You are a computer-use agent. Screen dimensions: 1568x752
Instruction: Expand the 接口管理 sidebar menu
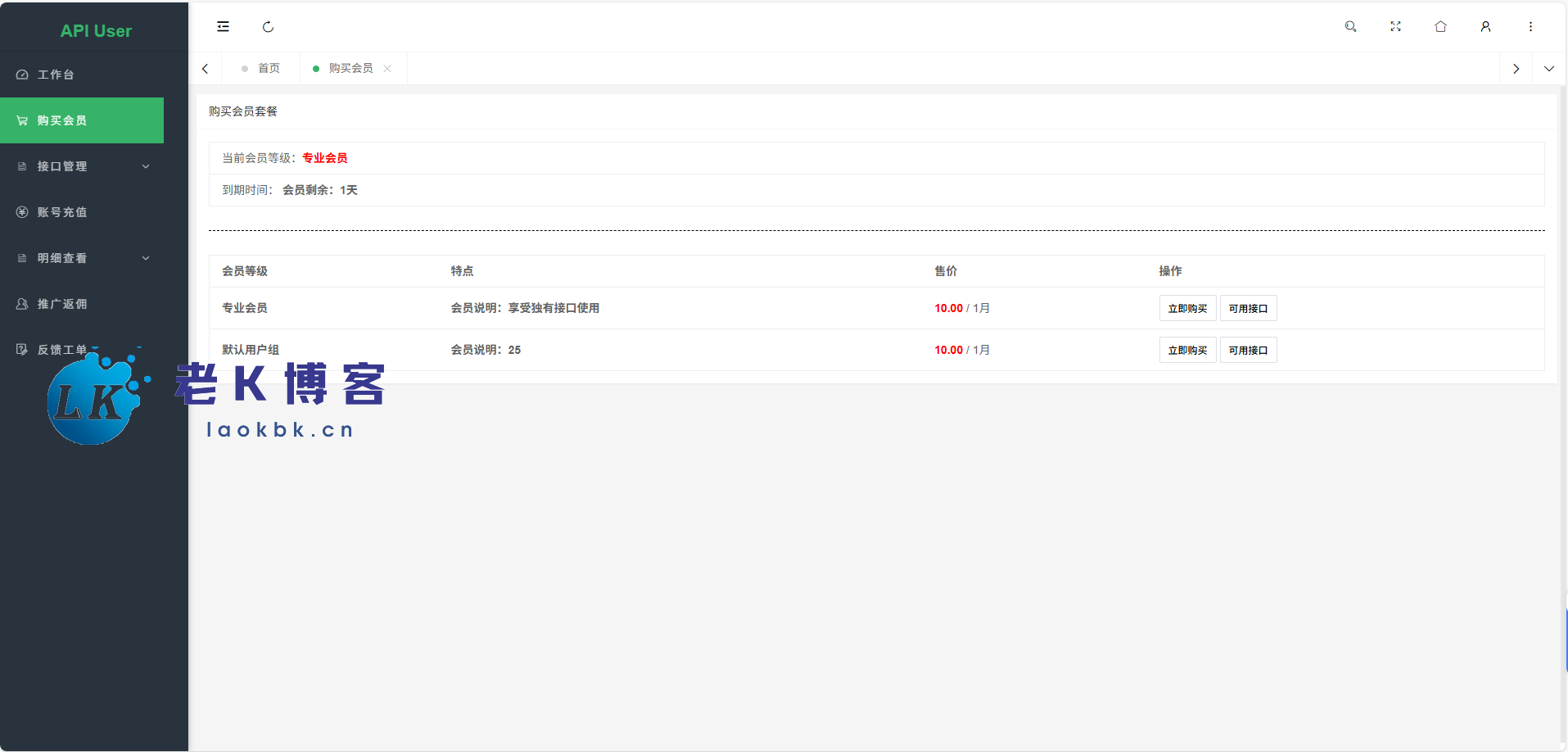pyautogui.click(x=82, y=166)
